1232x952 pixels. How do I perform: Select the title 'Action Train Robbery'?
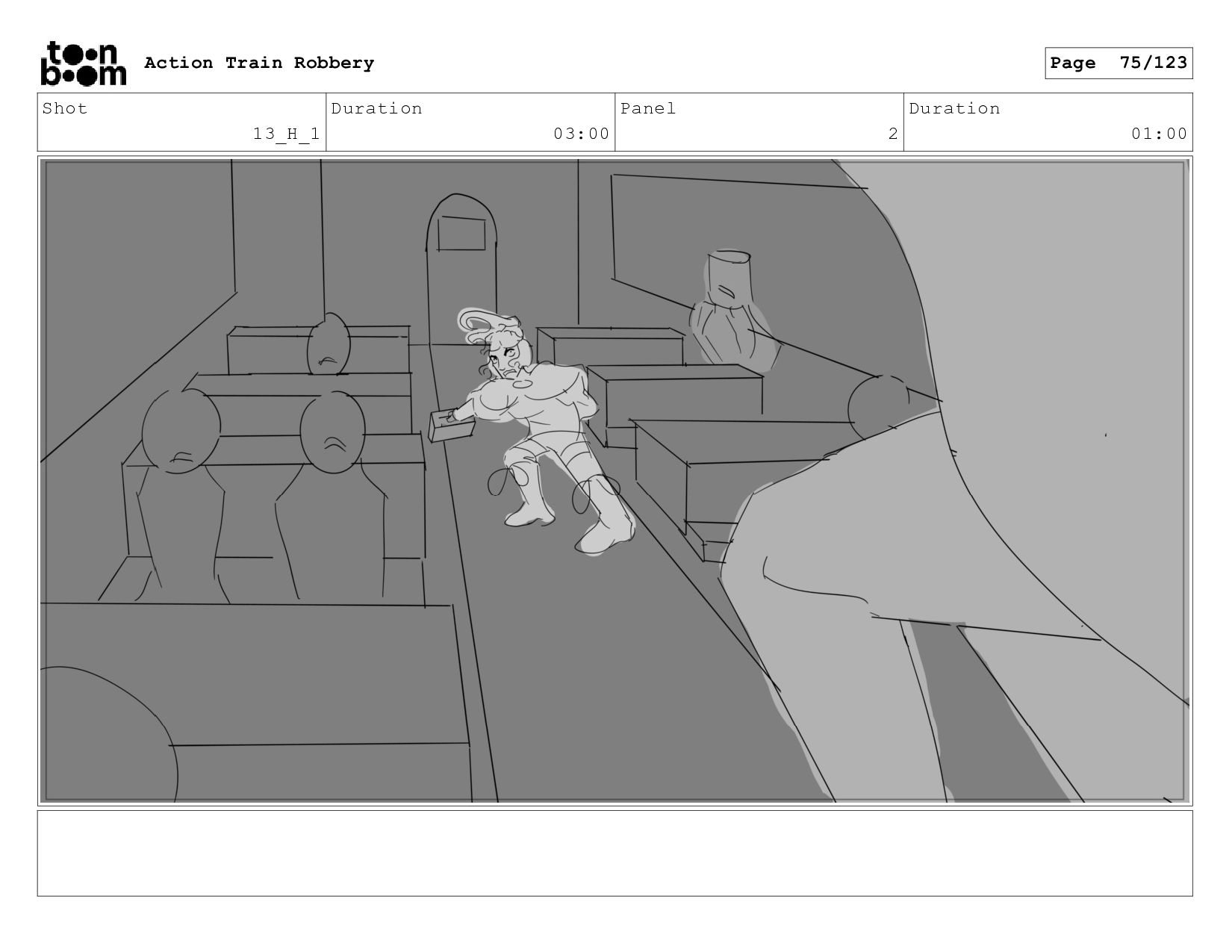click(x=259, y=63)
